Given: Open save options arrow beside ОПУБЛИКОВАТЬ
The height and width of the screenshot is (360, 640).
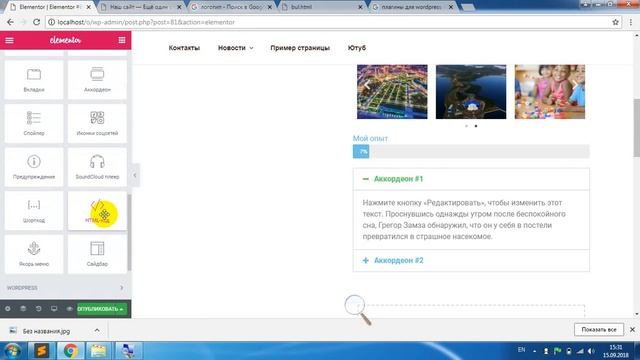Looking at the screenshot, I should pyautogui.click(x=122, y=309).
